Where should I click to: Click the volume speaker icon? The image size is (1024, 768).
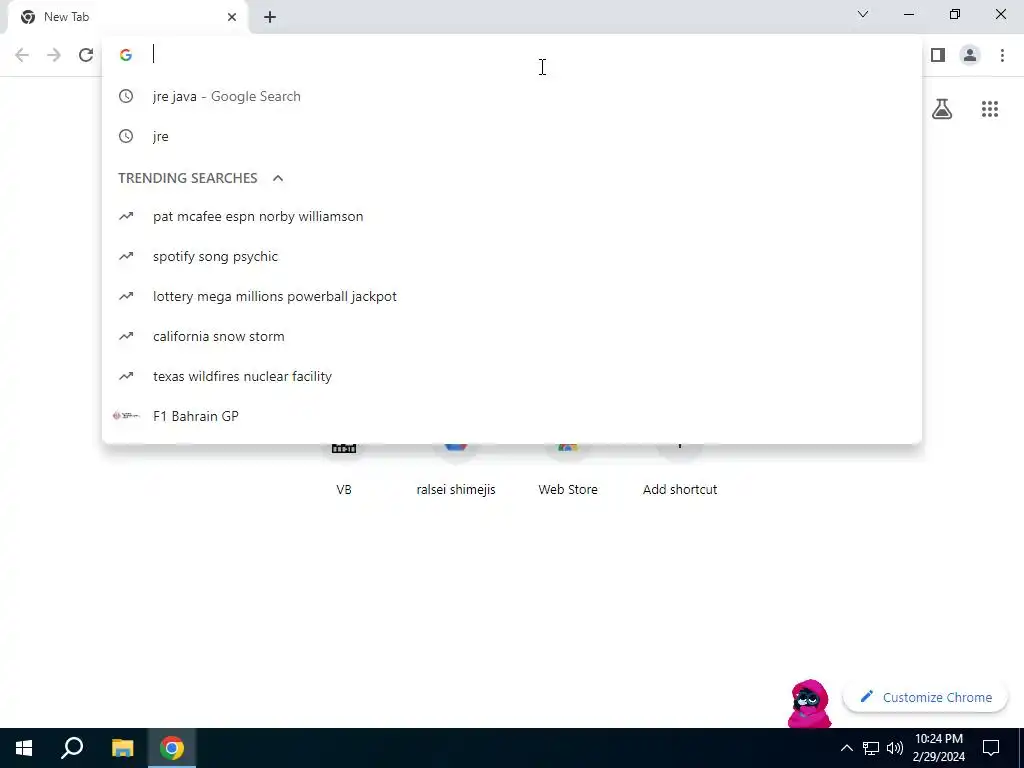pos(895,748)
